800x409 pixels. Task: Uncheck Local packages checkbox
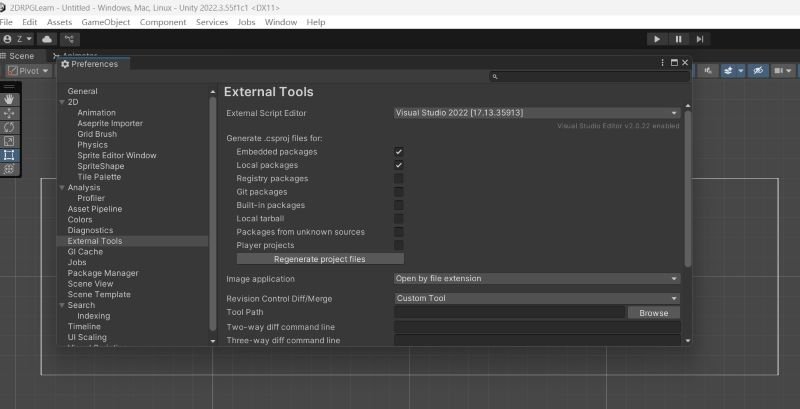pos(398,165)
